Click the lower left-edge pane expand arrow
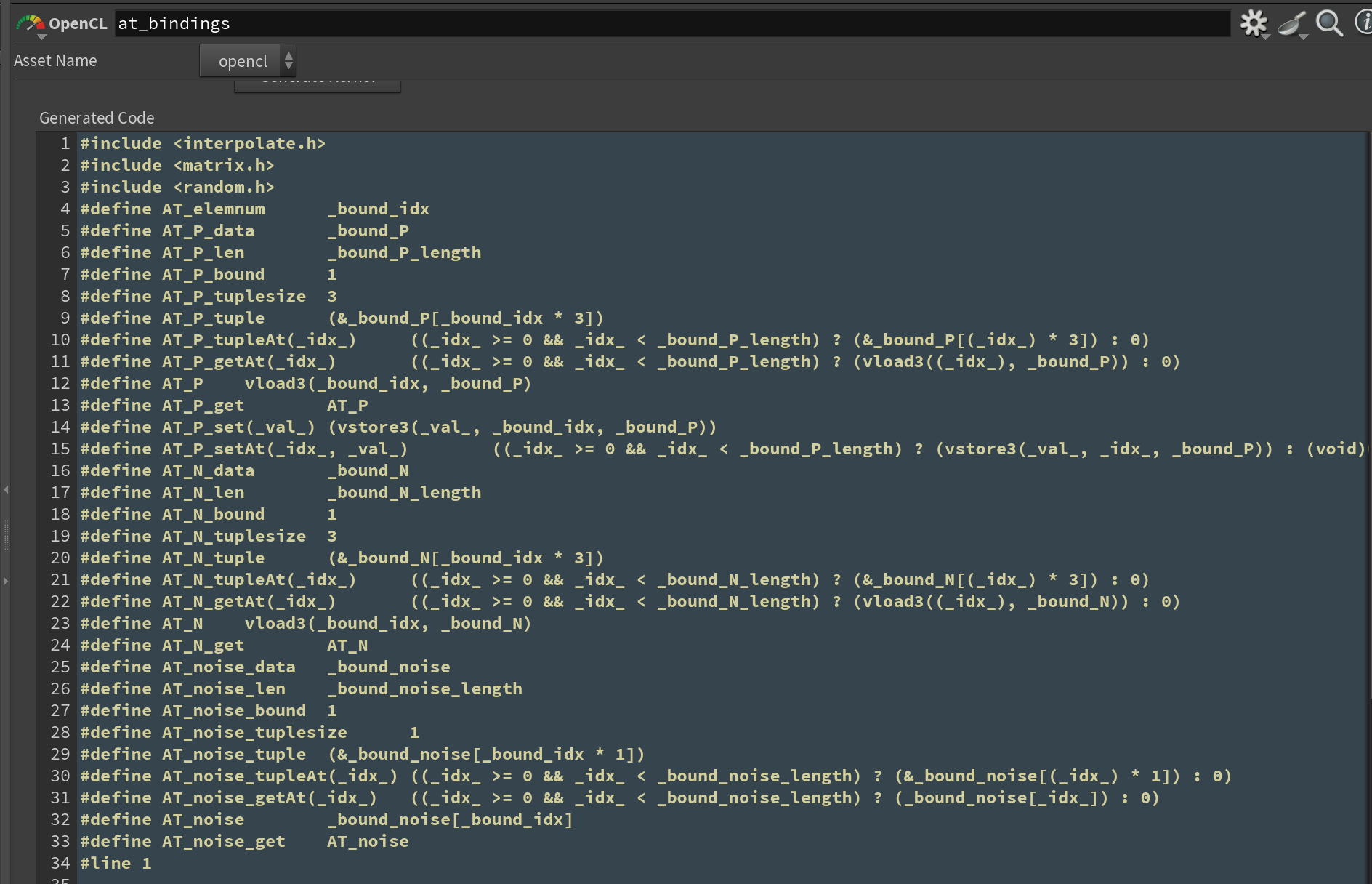The width and height of the screenshot is (1372, 884). 6,581
